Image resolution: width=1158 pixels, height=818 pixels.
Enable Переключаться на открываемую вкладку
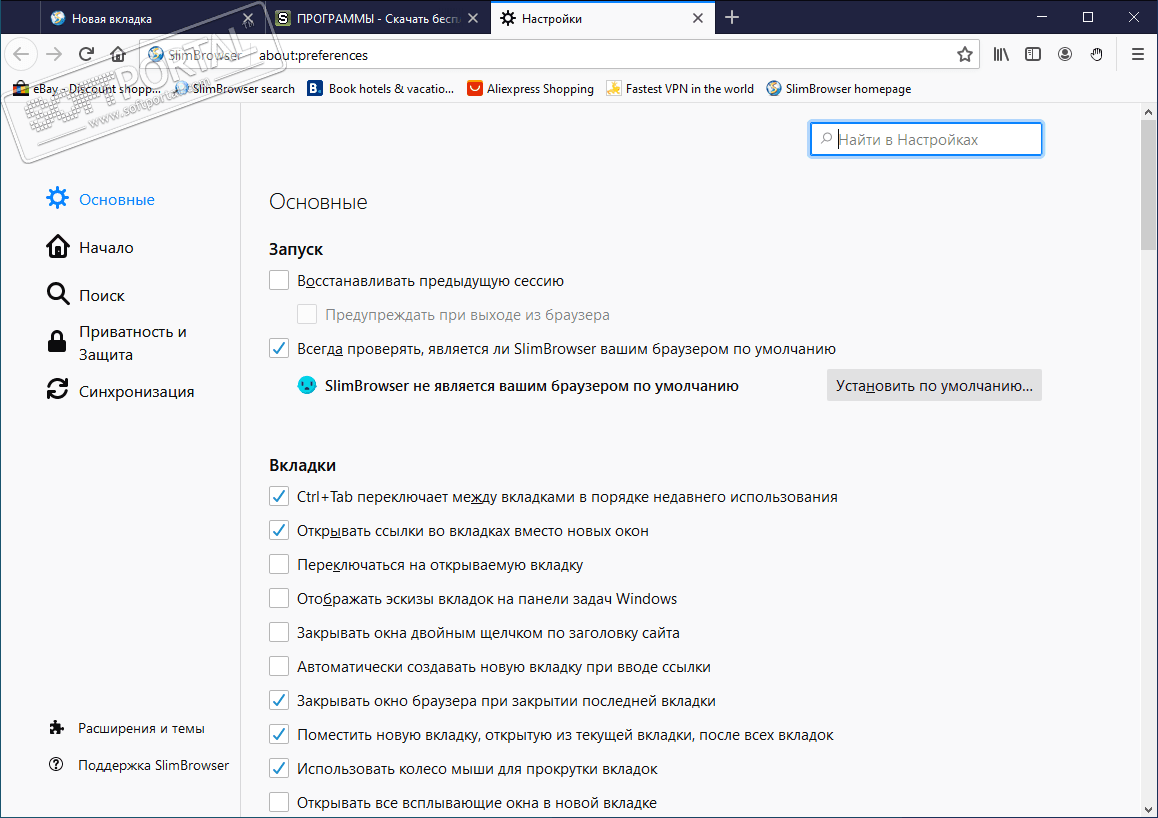[x=278, y=565]
